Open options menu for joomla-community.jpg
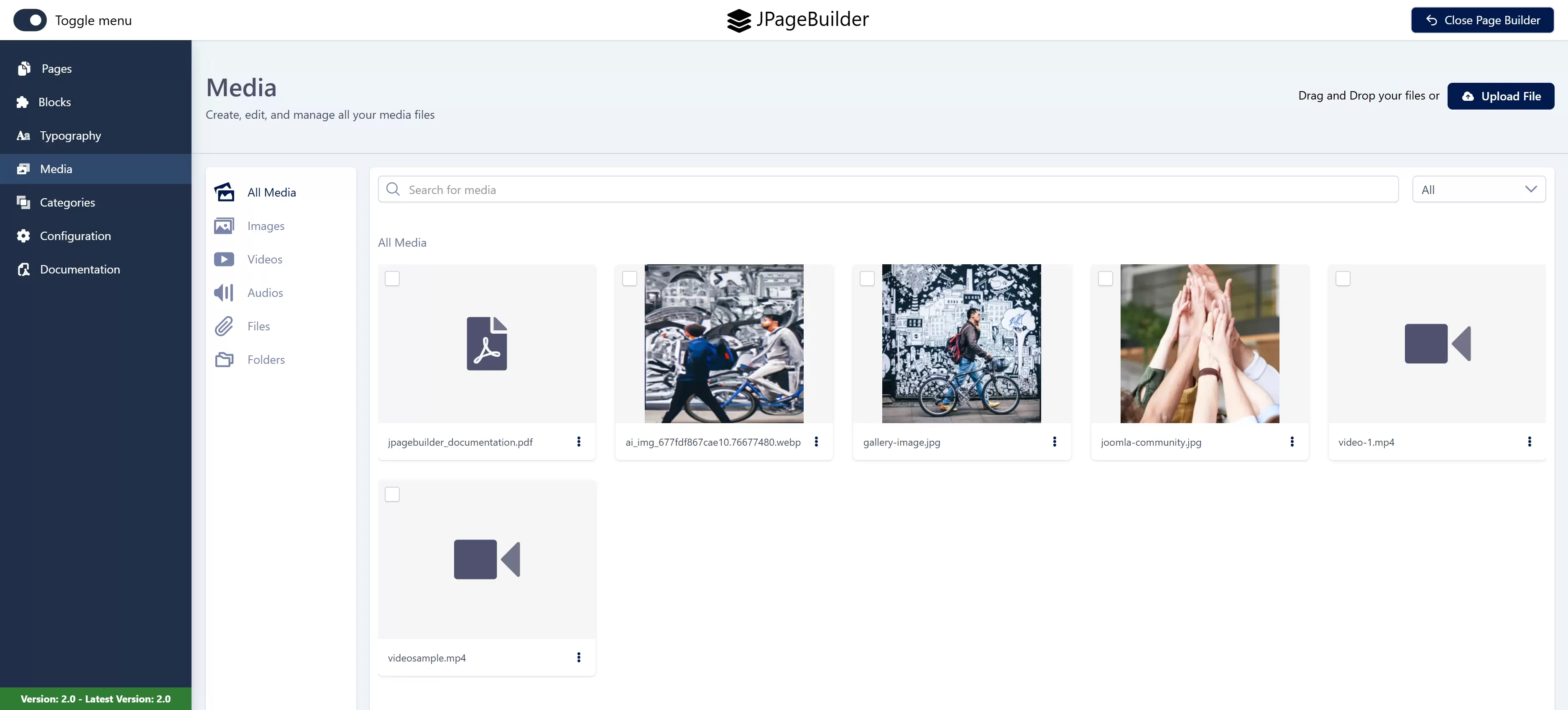 point(1292,442)
